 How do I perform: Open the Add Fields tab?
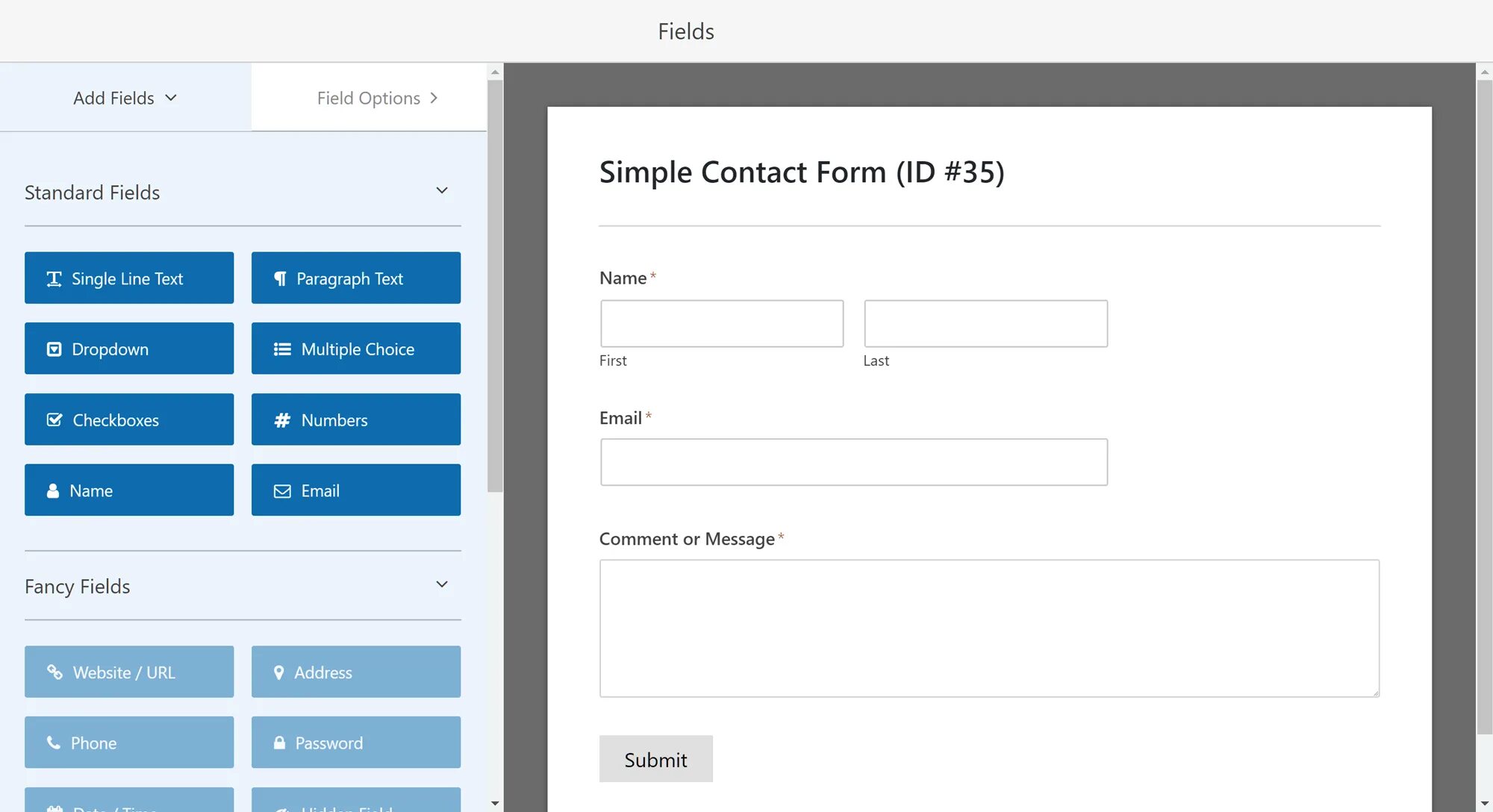[x=125, y=98]
